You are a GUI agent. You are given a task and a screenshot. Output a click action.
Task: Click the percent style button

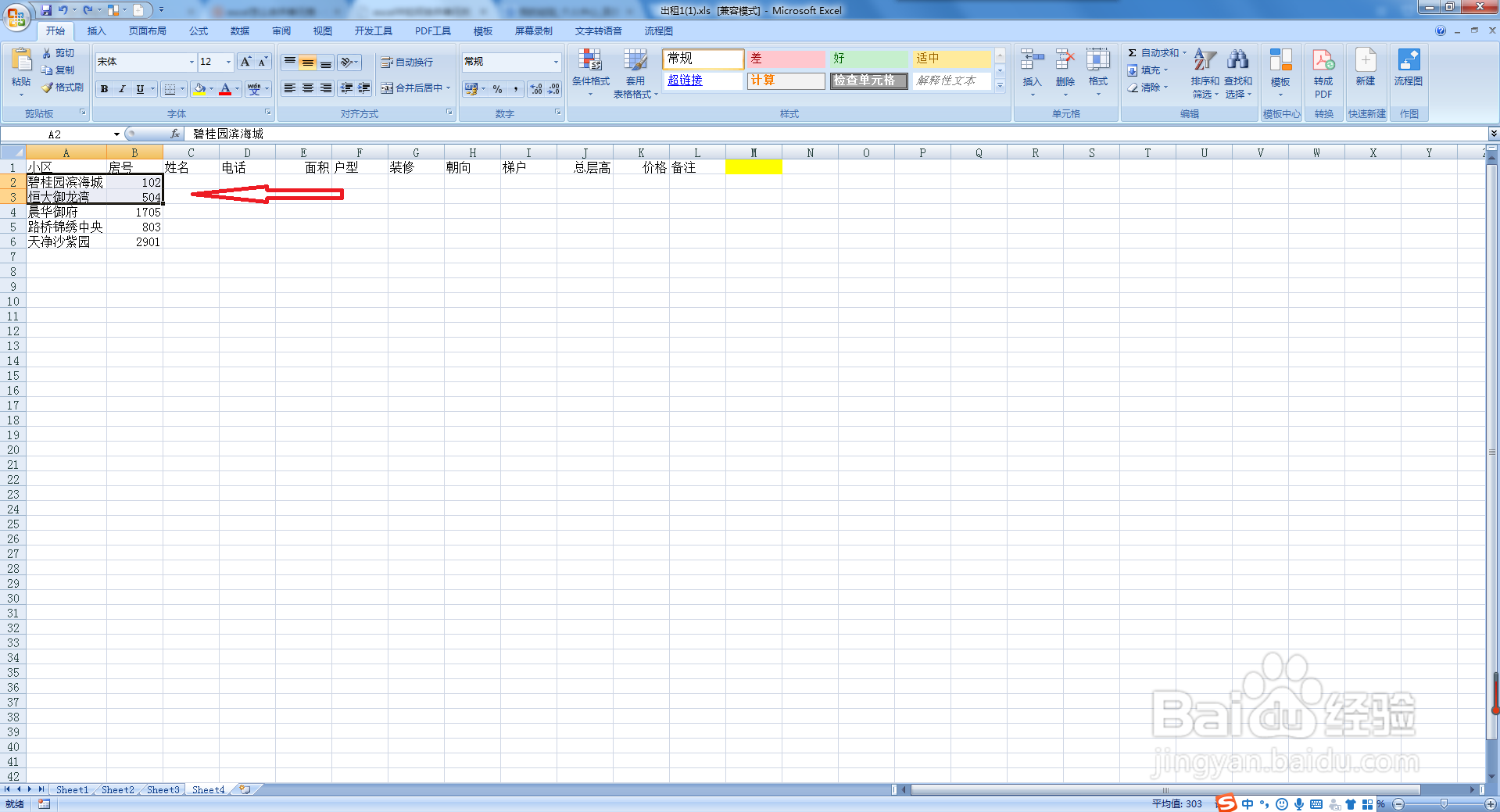pyautogui.click(x=497, y=89)
